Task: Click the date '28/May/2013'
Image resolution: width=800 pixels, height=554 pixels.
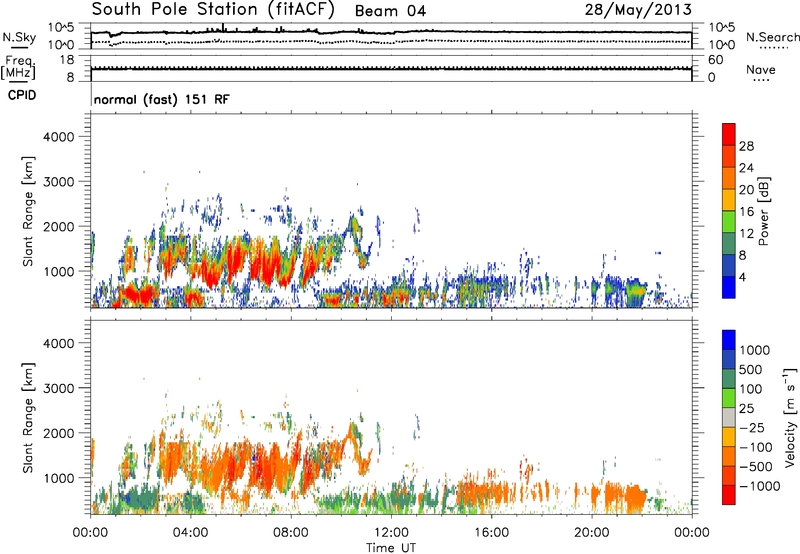Action: click(638, 10)
